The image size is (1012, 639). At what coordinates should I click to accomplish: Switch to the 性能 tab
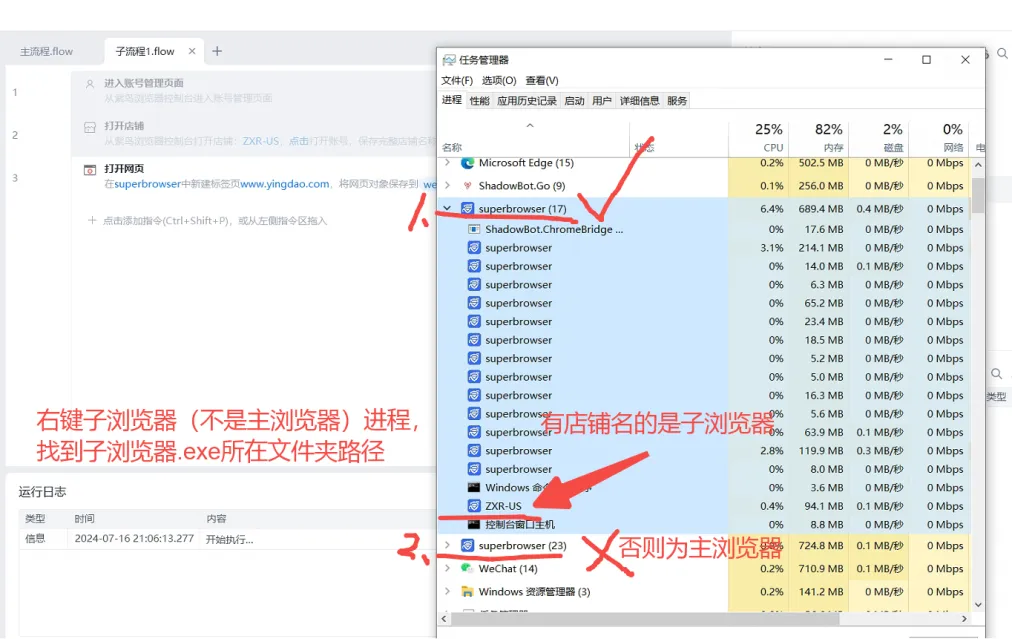pos(480,101)
